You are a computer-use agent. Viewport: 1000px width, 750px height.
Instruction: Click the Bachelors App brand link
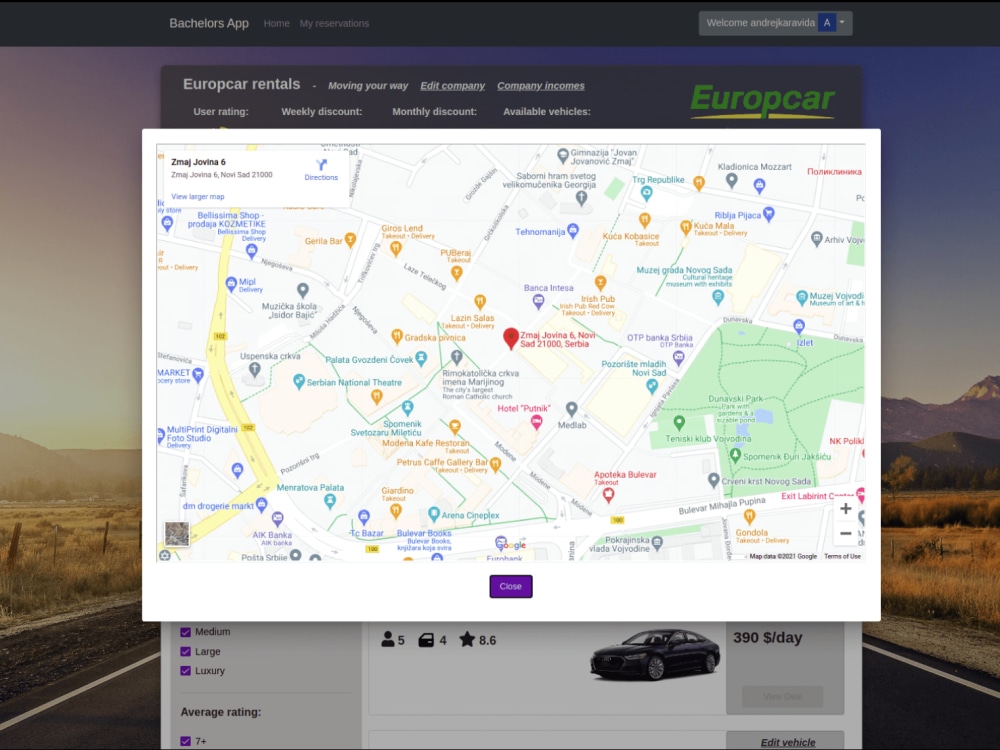[x=209, y=23]
